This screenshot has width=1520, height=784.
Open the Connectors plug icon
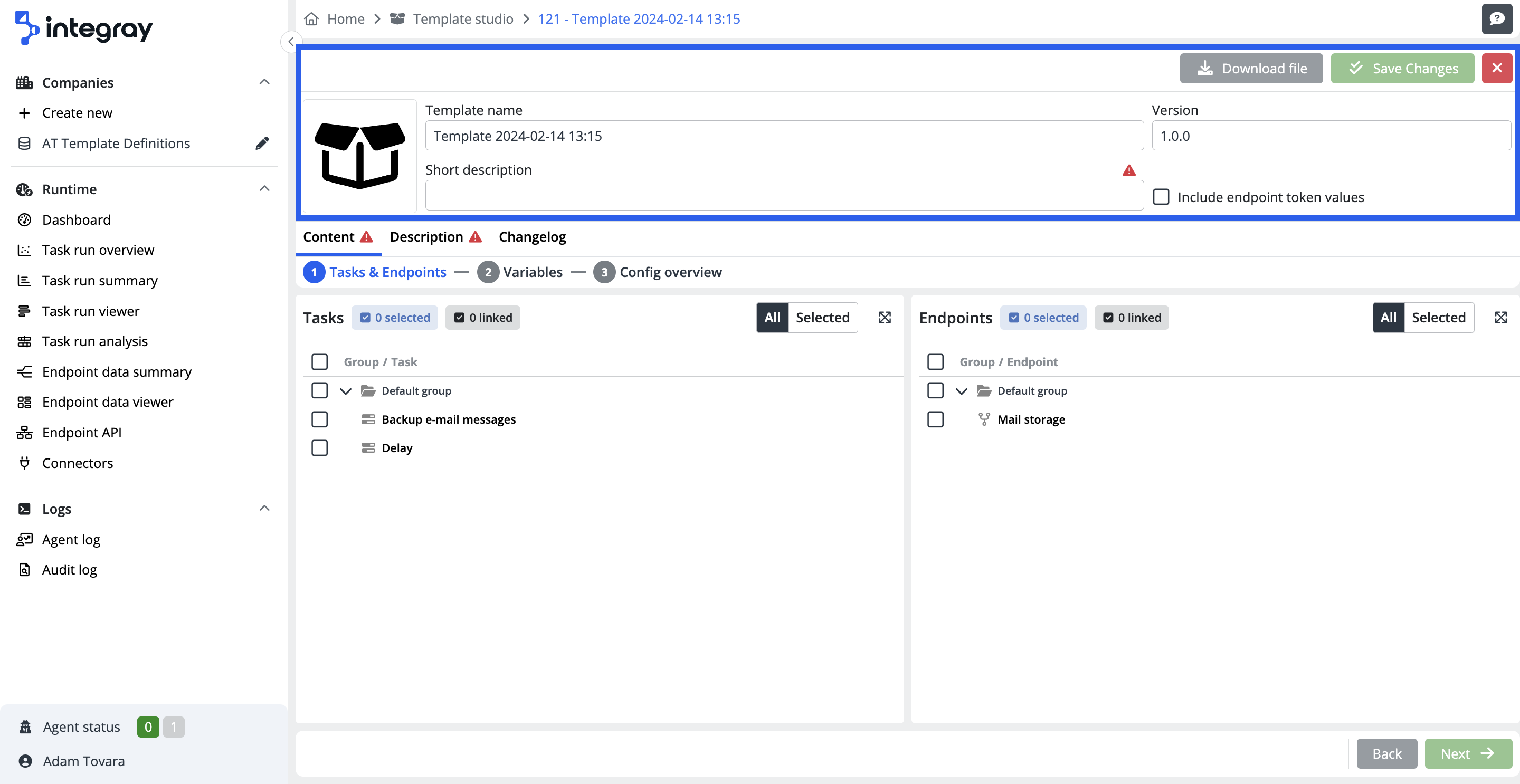pos(24,463)
